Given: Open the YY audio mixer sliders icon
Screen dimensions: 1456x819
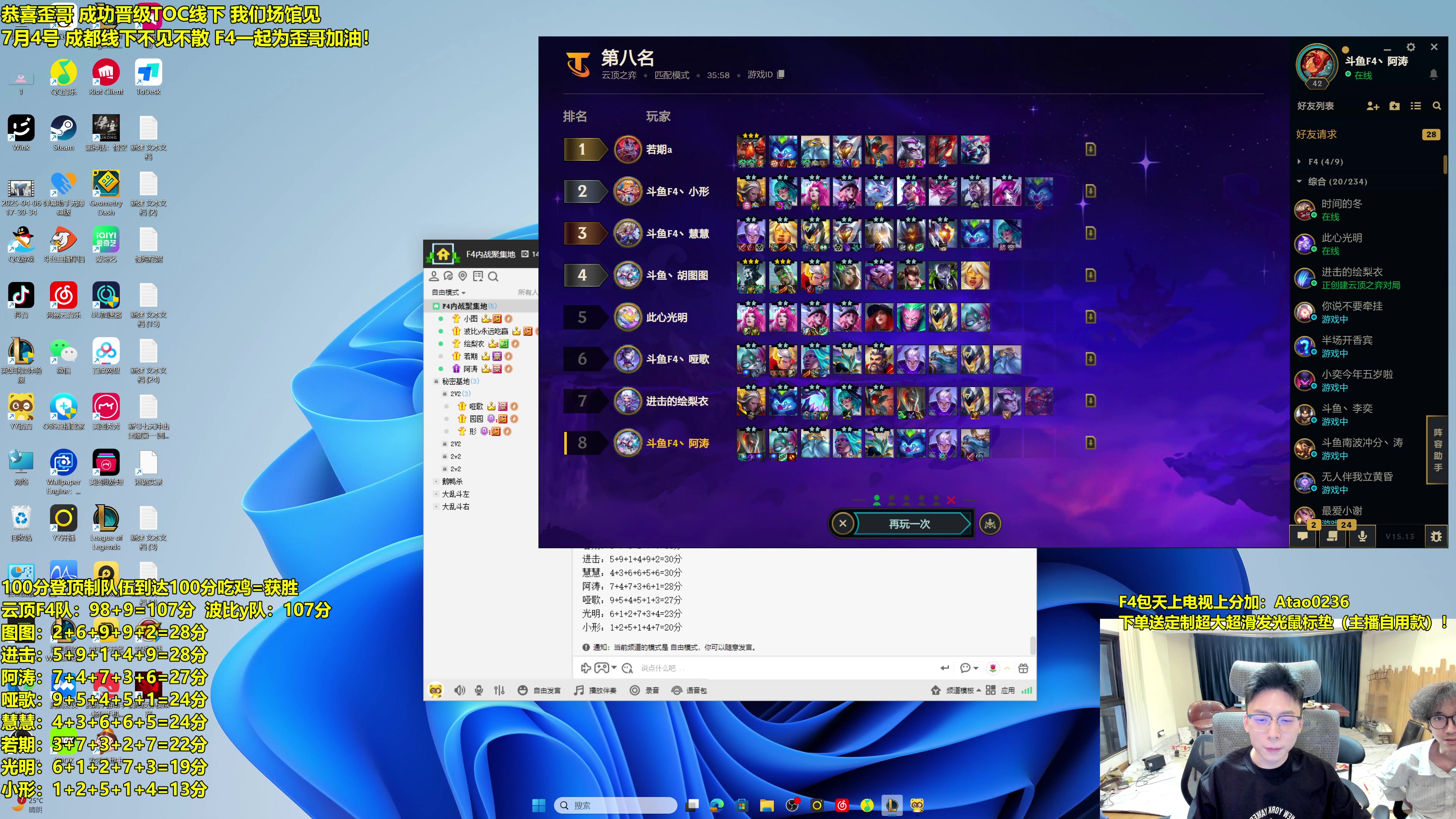Looking at the screenshot, I should [x=499, y=690].
